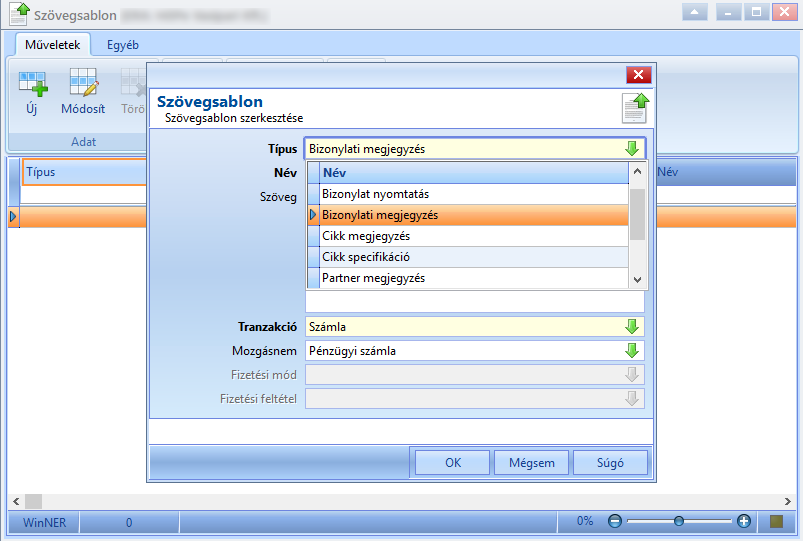Click the Új (new record) icon
The image size is (803, 541).
click(32, 84)
